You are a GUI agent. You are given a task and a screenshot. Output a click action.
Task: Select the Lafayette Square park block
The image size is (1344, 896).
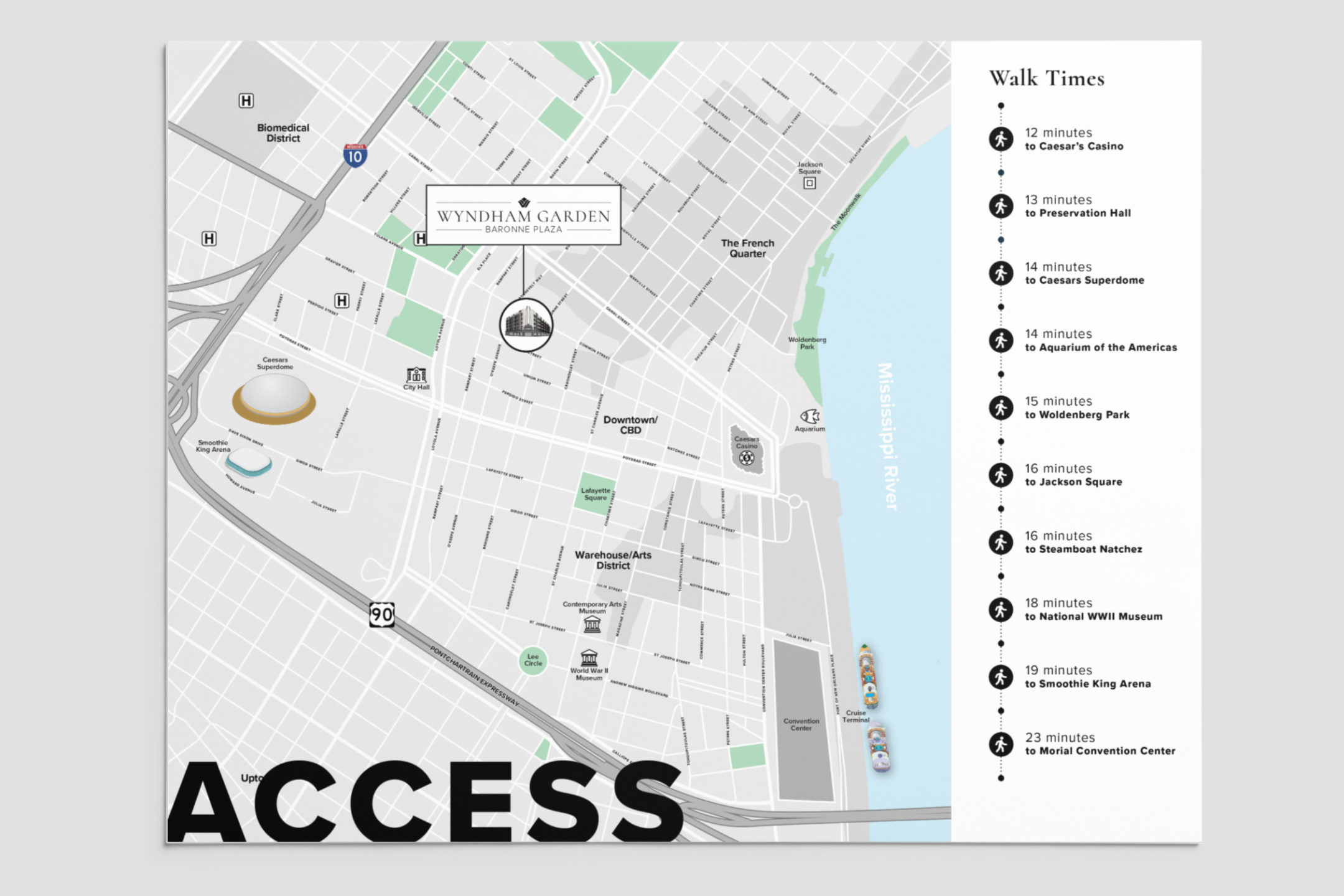(595, 493)
